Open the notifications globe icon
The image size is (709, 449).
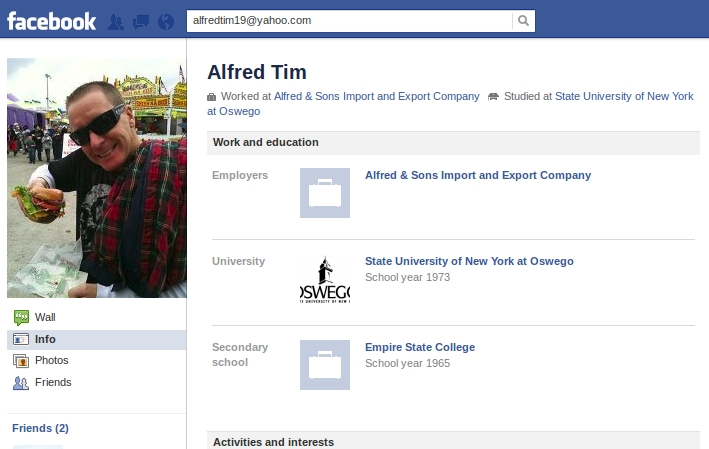(x=166, y=22)
